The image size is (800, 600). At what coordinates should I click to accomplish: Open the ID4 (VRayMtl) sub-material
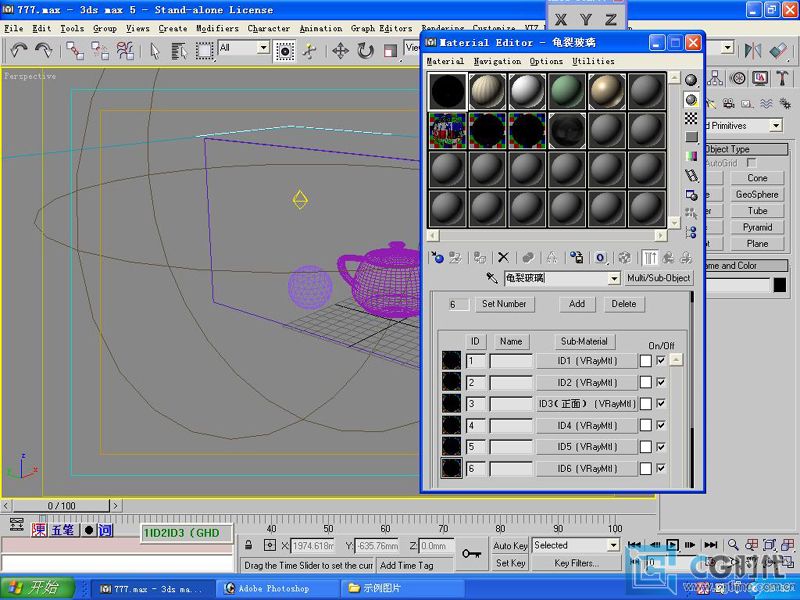(x=587, y=426)
